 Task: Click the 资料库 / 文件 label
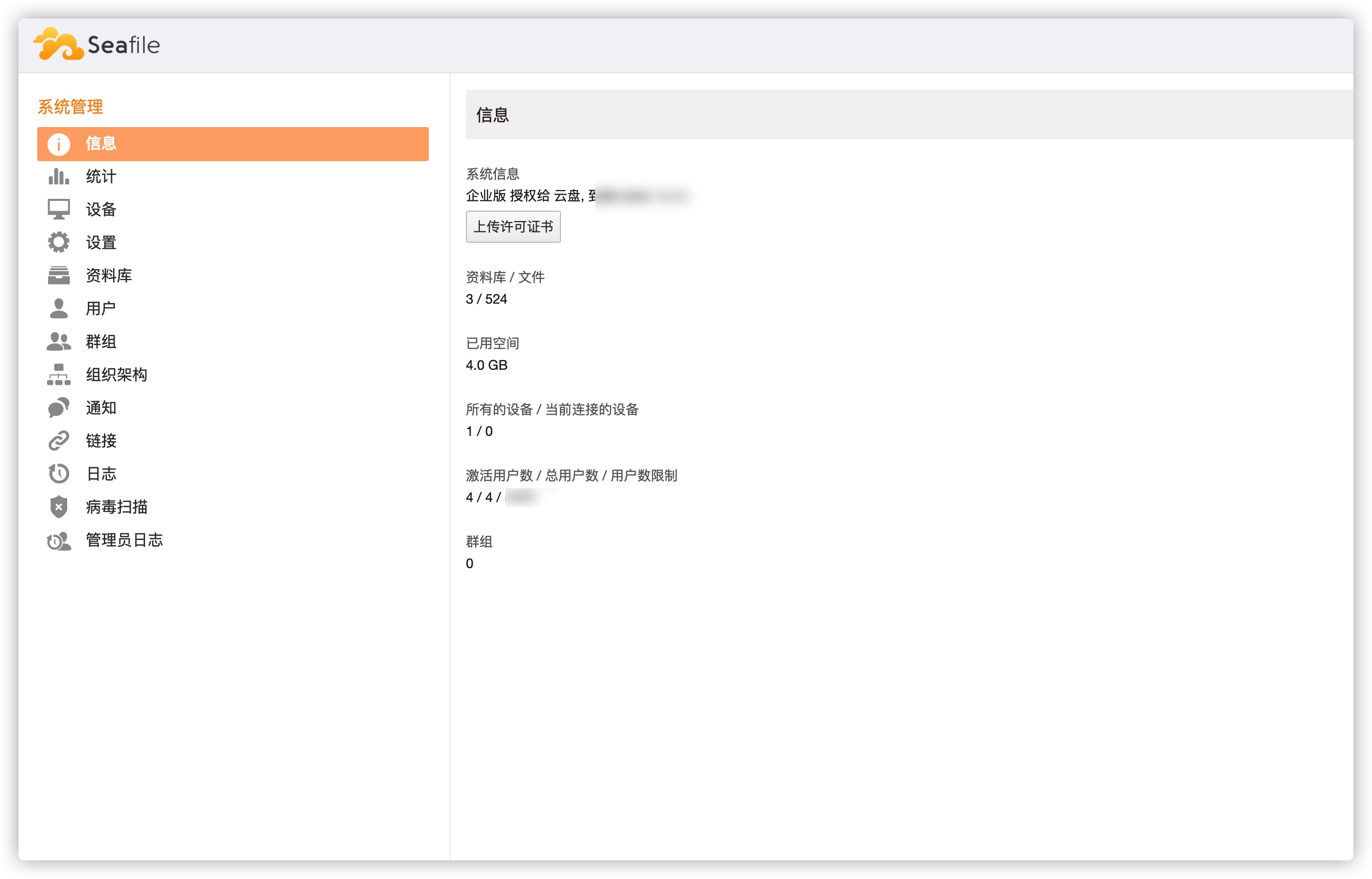click(x=505, y=277)
